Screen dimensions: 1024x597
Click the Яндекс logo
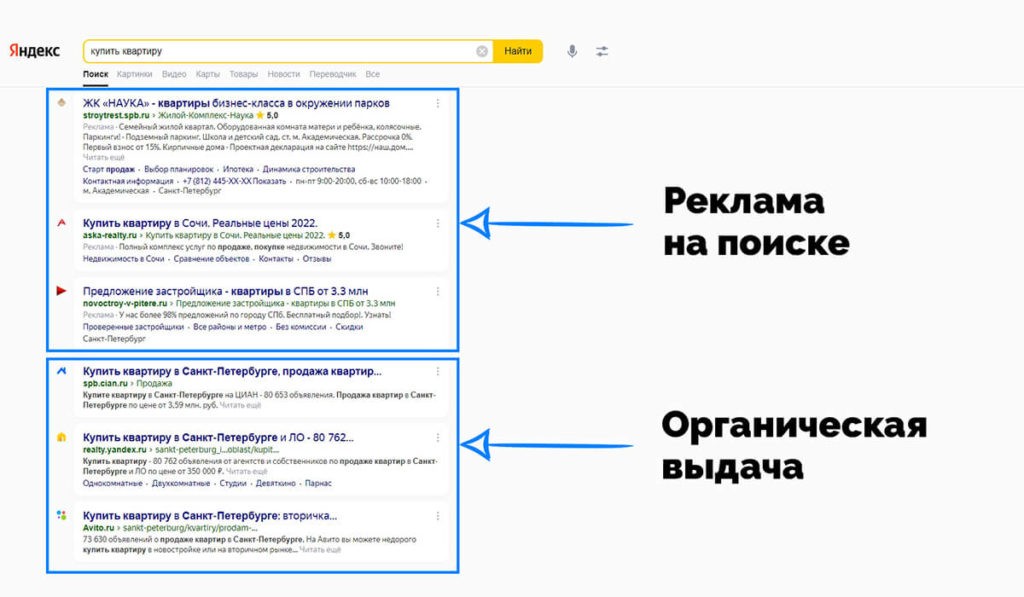(34, 51)
